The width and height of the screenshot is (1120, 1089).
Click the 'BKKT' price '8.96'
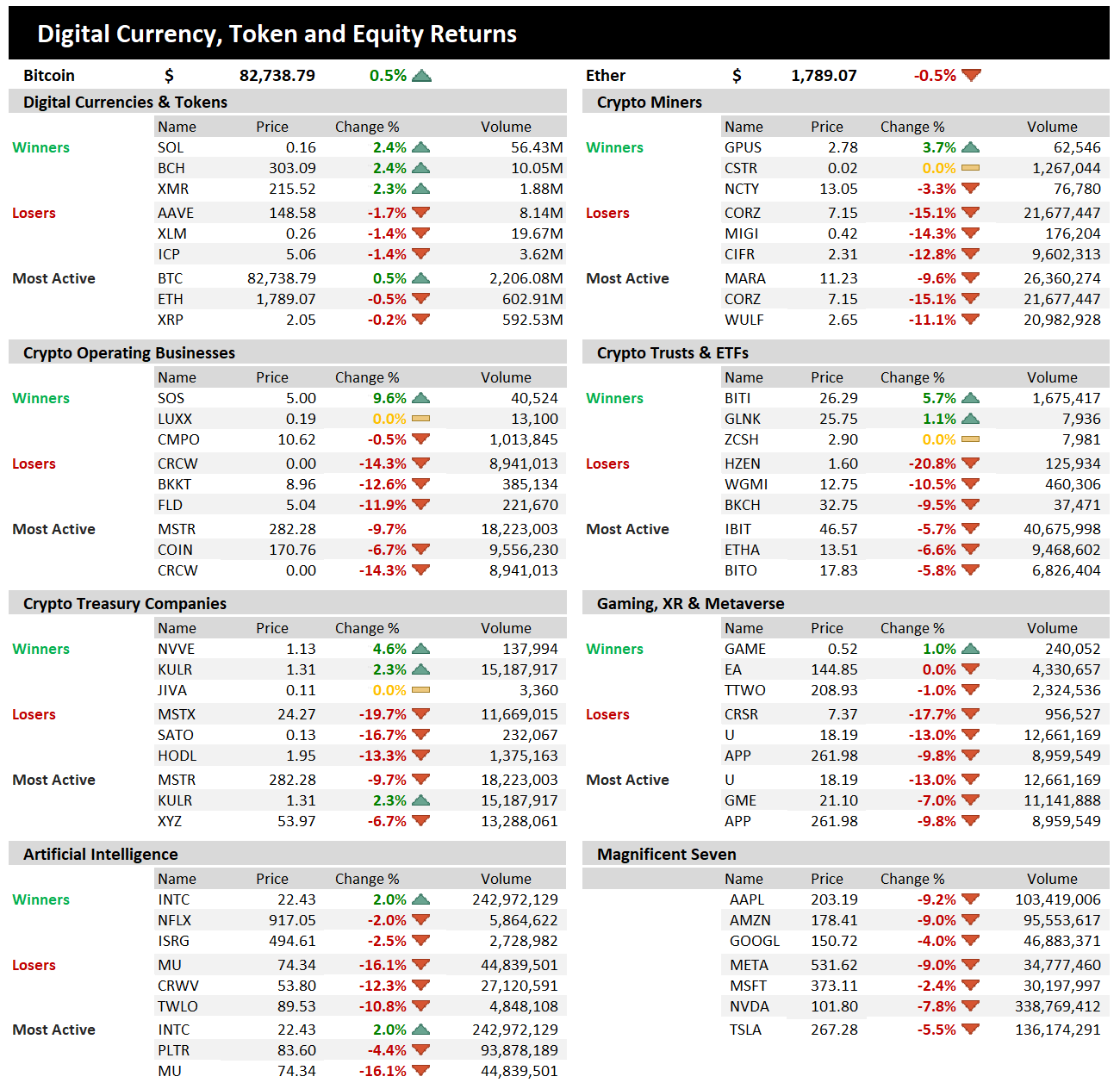(x=301, y=484)
